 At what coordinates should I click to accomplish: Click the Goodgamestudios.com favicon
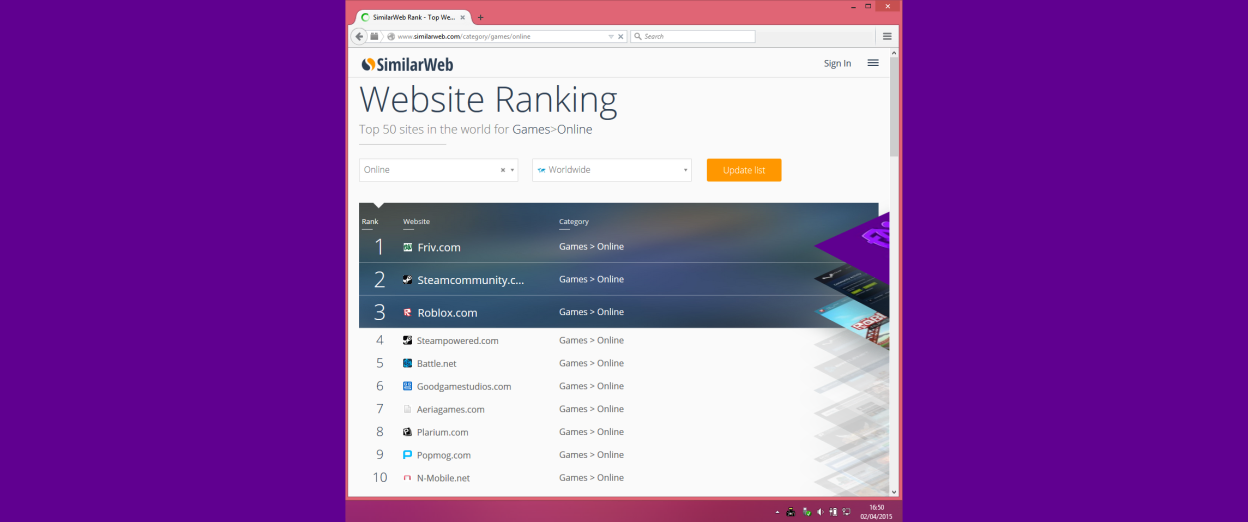pos(407,386)
